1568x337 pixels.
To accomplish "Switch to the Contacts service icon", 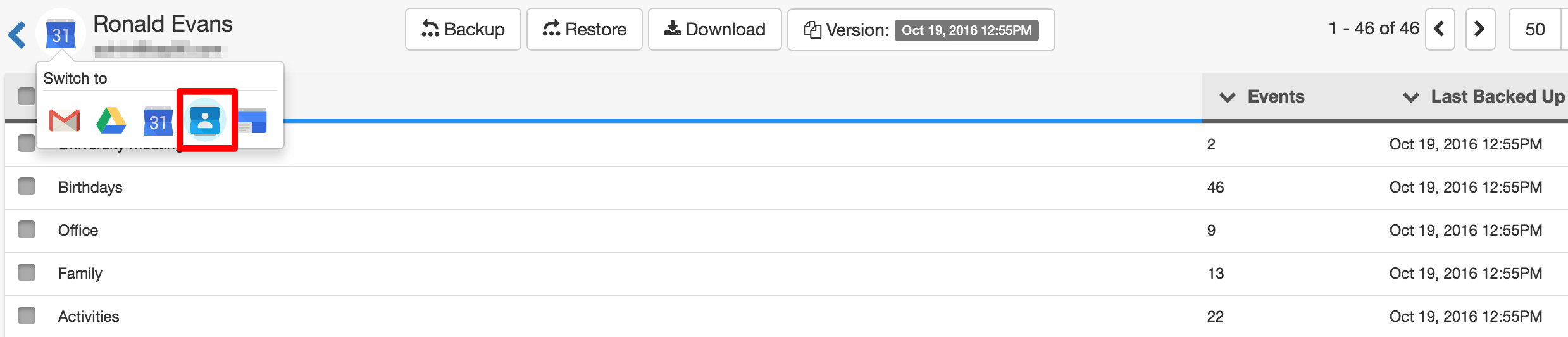I will (206, 120).
